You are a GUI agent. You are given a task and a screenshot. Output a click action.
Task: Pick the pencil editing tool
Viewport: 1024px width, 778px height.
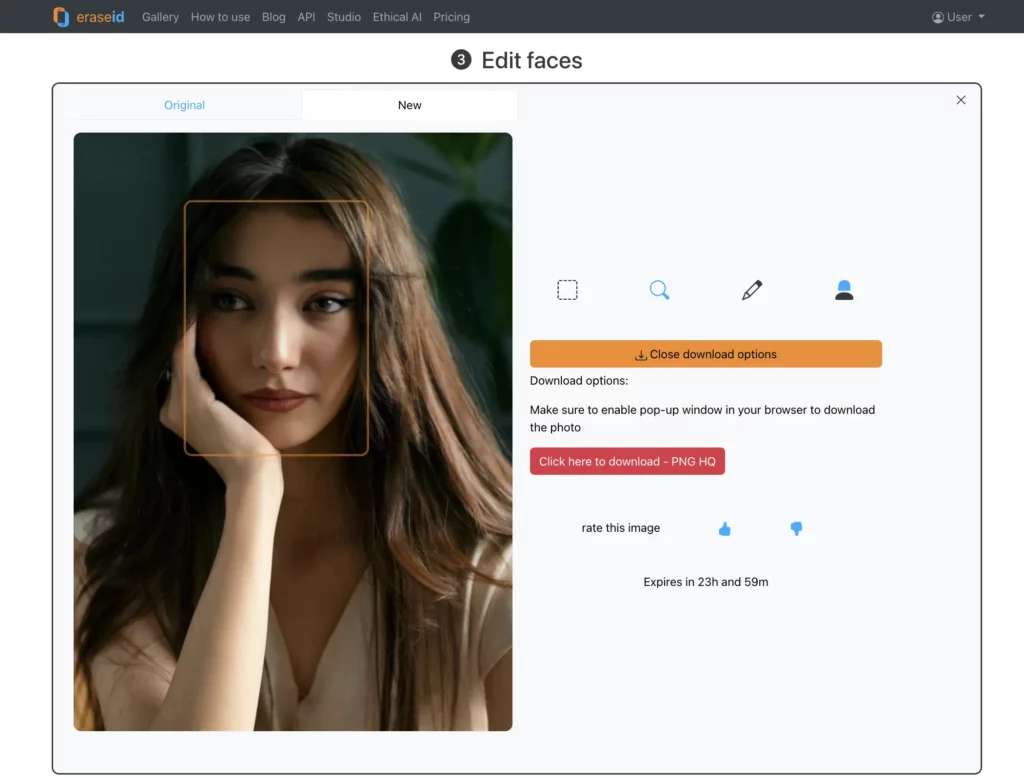751,289
